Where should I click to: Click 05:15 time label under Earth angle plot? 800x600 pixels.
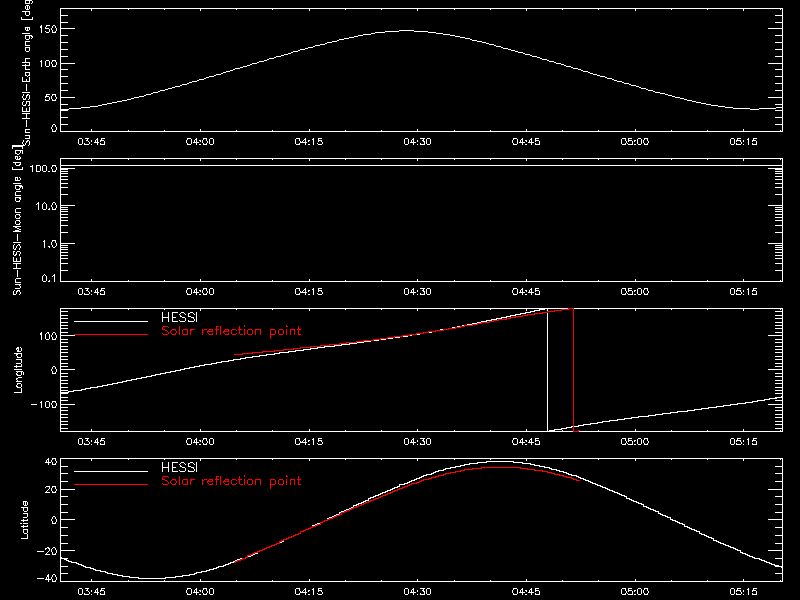click(x=743, y=142)
